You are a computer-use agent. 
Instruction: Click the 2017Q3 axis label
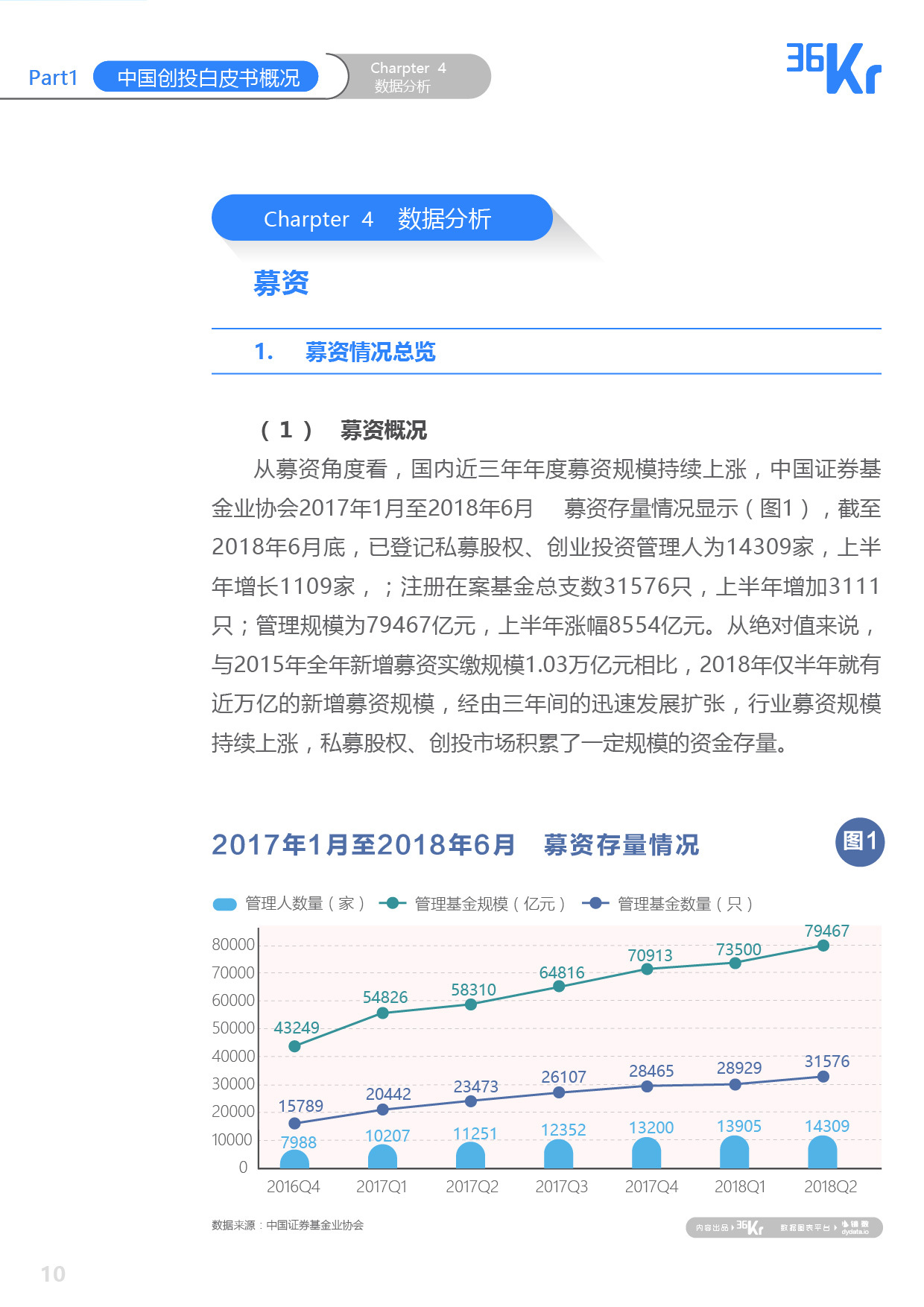tap(561, 1186)
